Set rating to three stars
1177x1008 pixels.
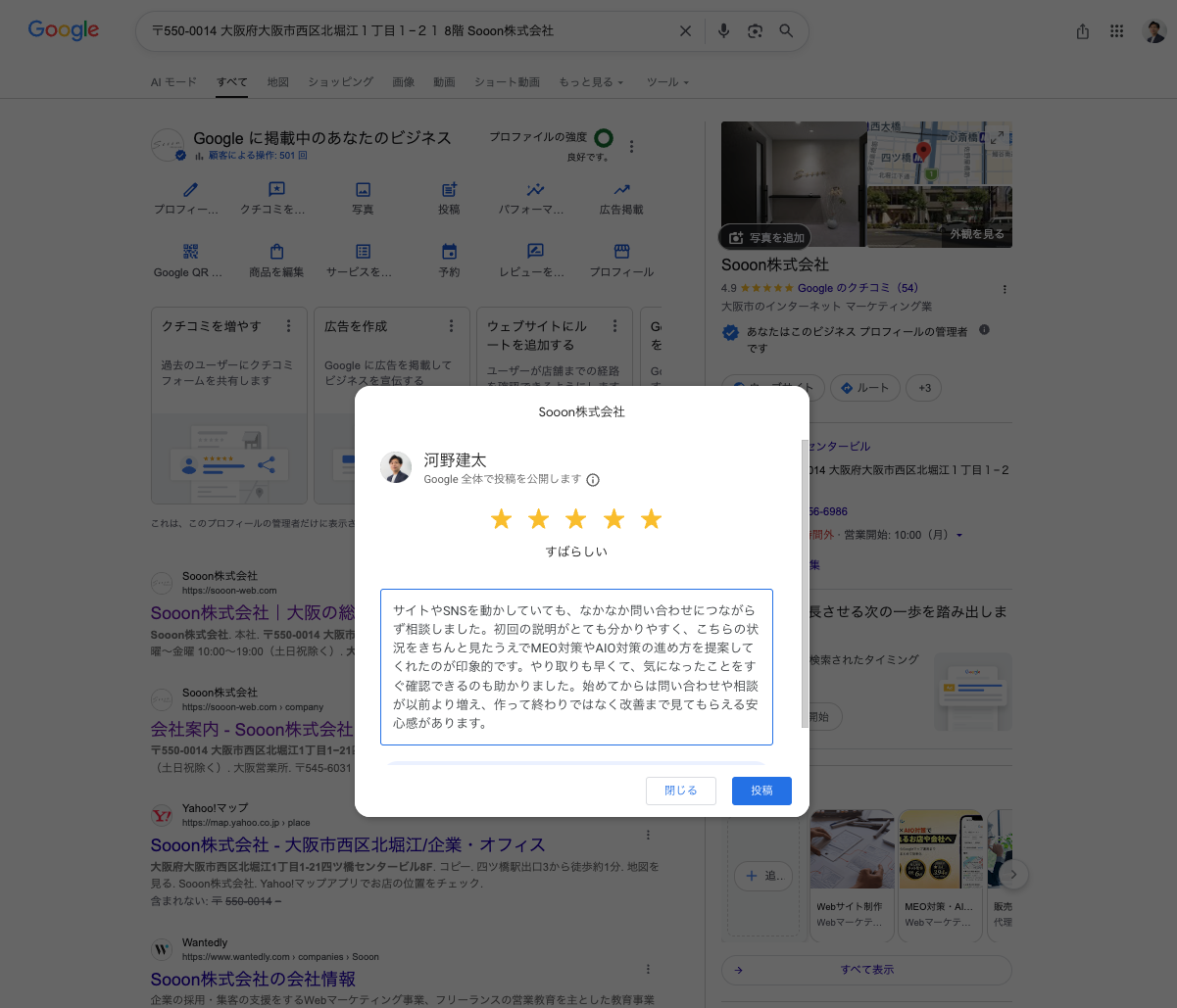(x=576, y=519)
